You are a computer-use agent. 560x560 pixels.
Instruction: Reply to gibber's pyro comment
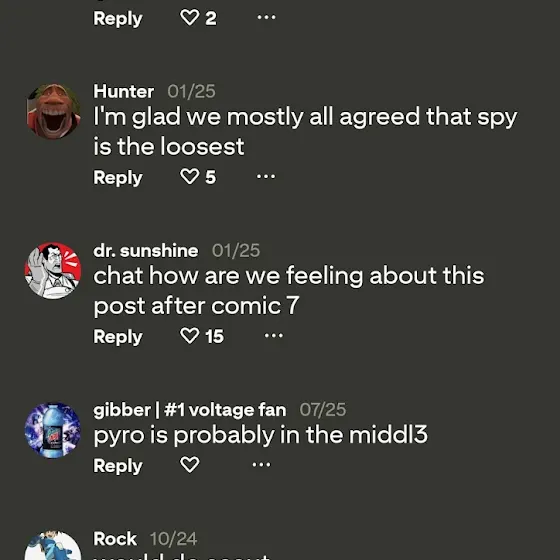pyautogui.click(x=118, y=466)
